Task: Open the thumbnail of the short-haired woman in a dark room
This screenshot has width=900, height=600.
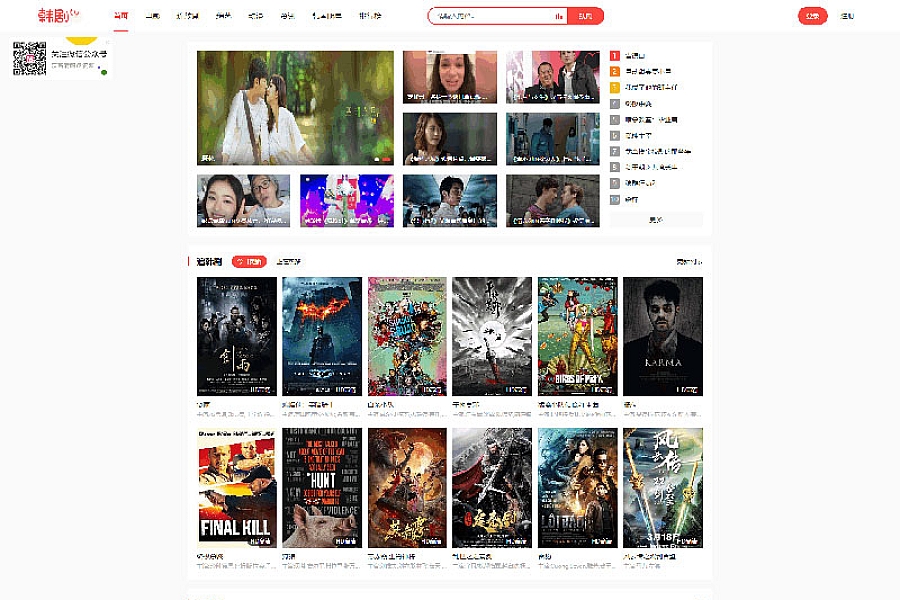Action: click(x=449, y=139)
